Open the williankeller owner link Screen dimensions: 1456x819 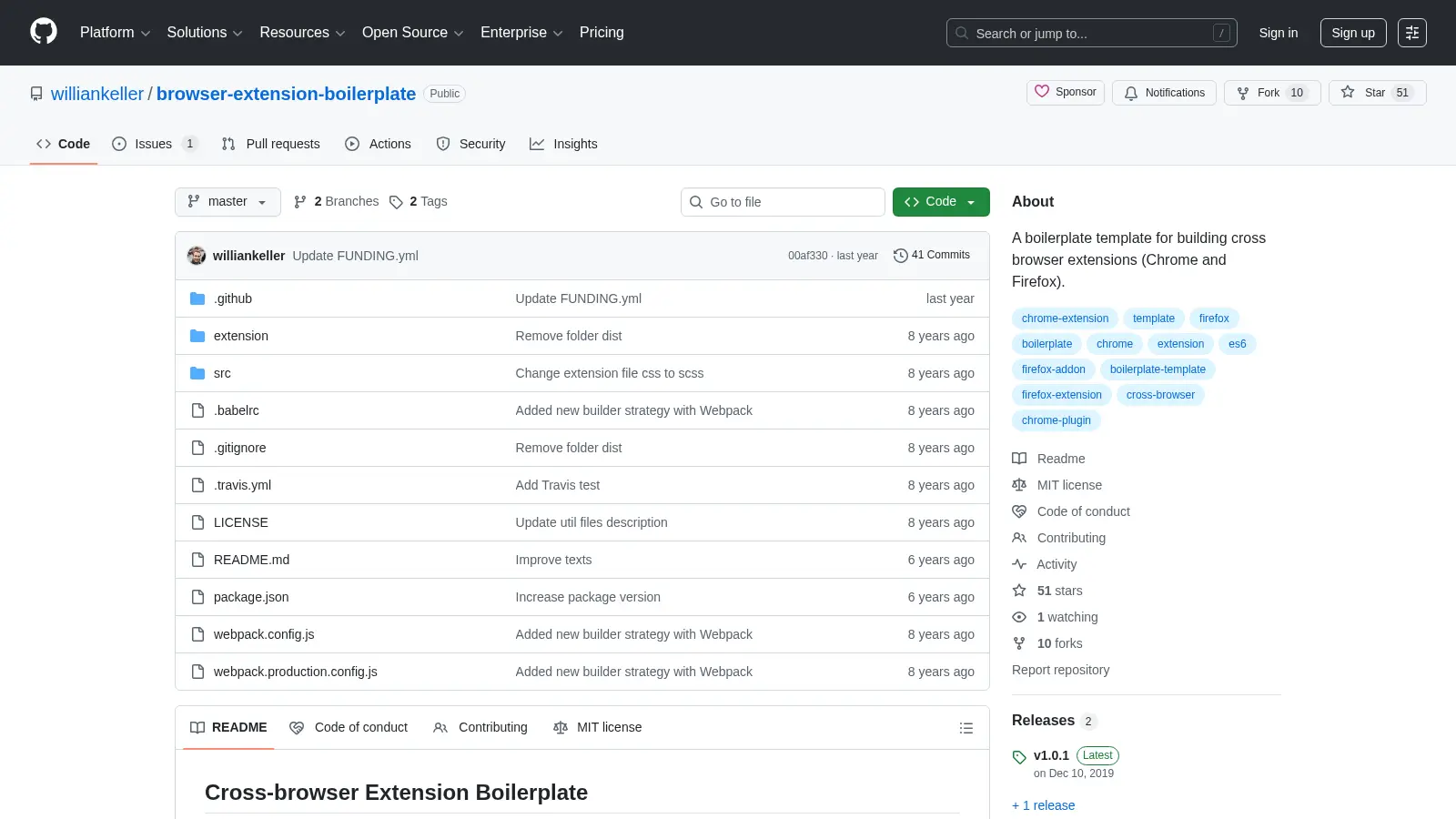click(x=97, y=94)
